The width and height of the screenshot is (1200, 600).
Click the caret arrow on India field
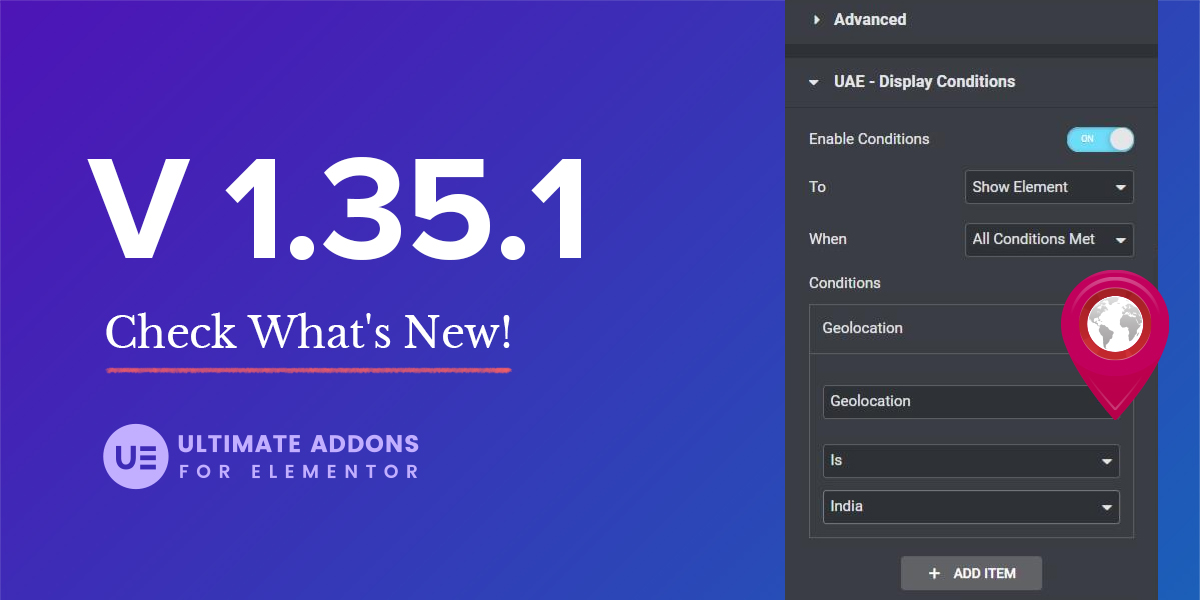[x=1106, y=507]
